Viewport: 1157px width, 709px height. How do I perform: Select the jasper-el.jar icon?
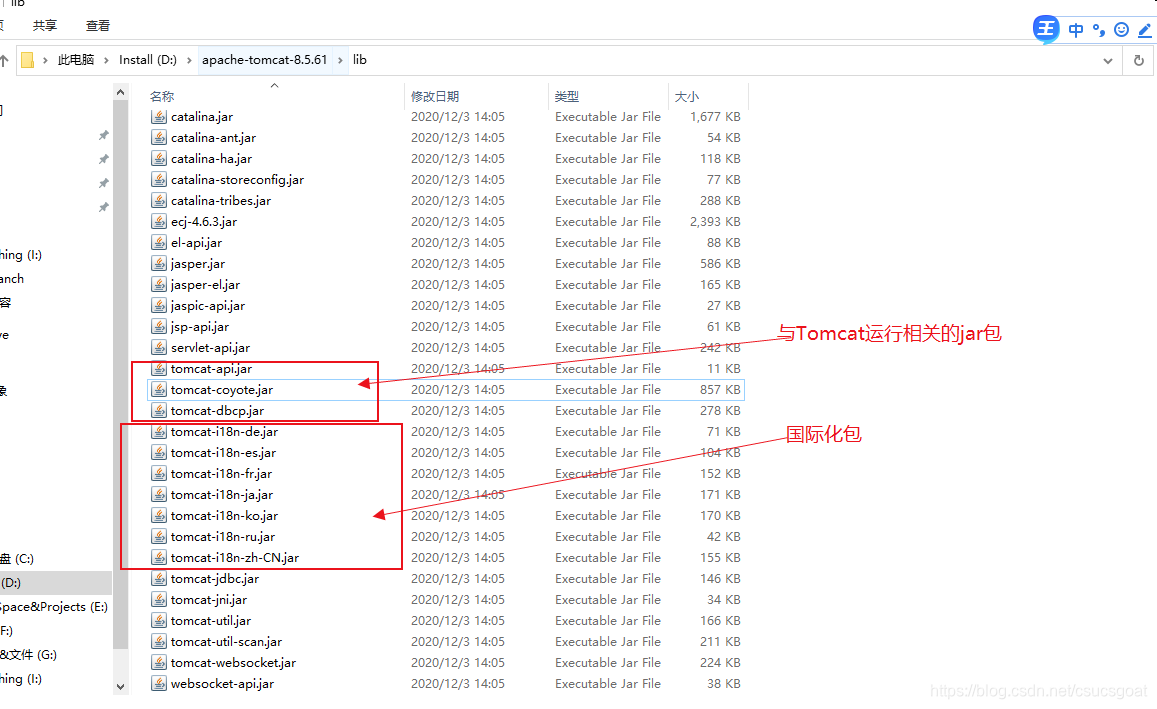(x=159, y=285)
